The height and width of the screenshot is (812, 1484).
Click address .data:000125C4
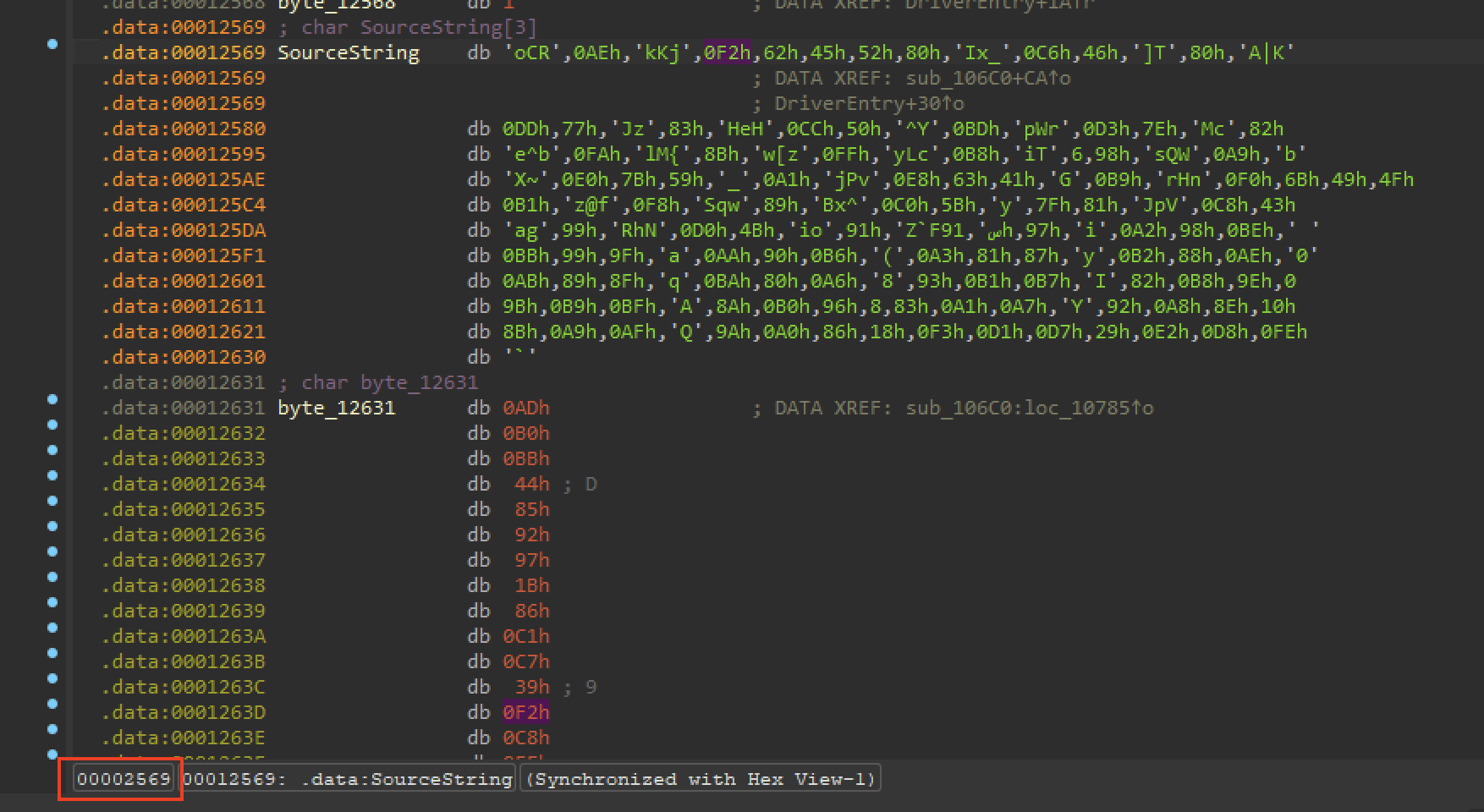pos(184,205)
